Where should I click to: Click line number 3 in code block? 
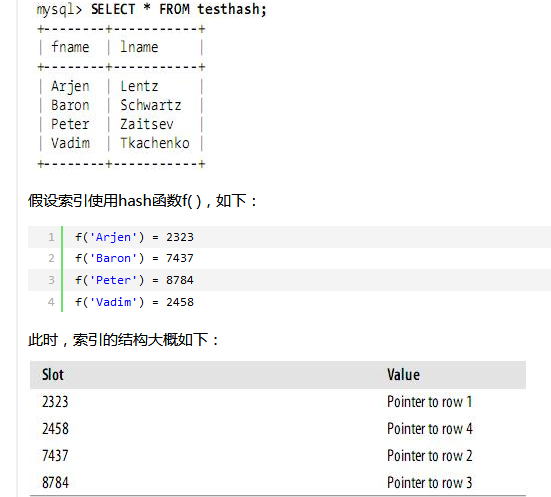[x=51, y=280]
